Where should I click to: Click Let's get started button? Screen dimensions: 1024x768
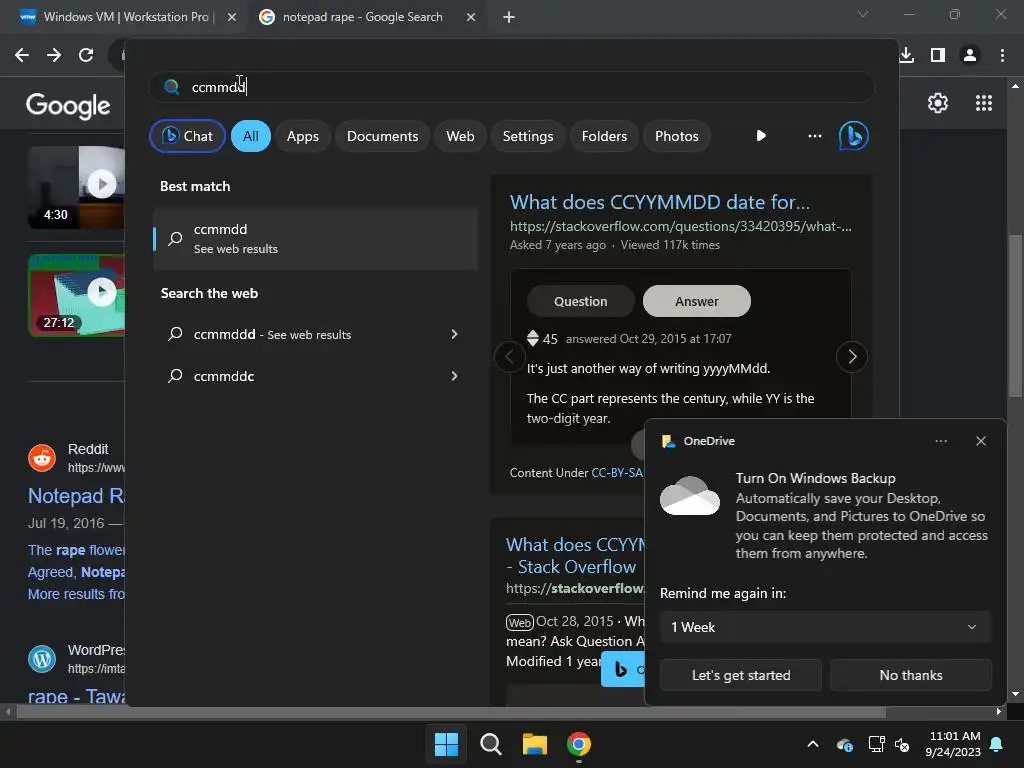741,675
